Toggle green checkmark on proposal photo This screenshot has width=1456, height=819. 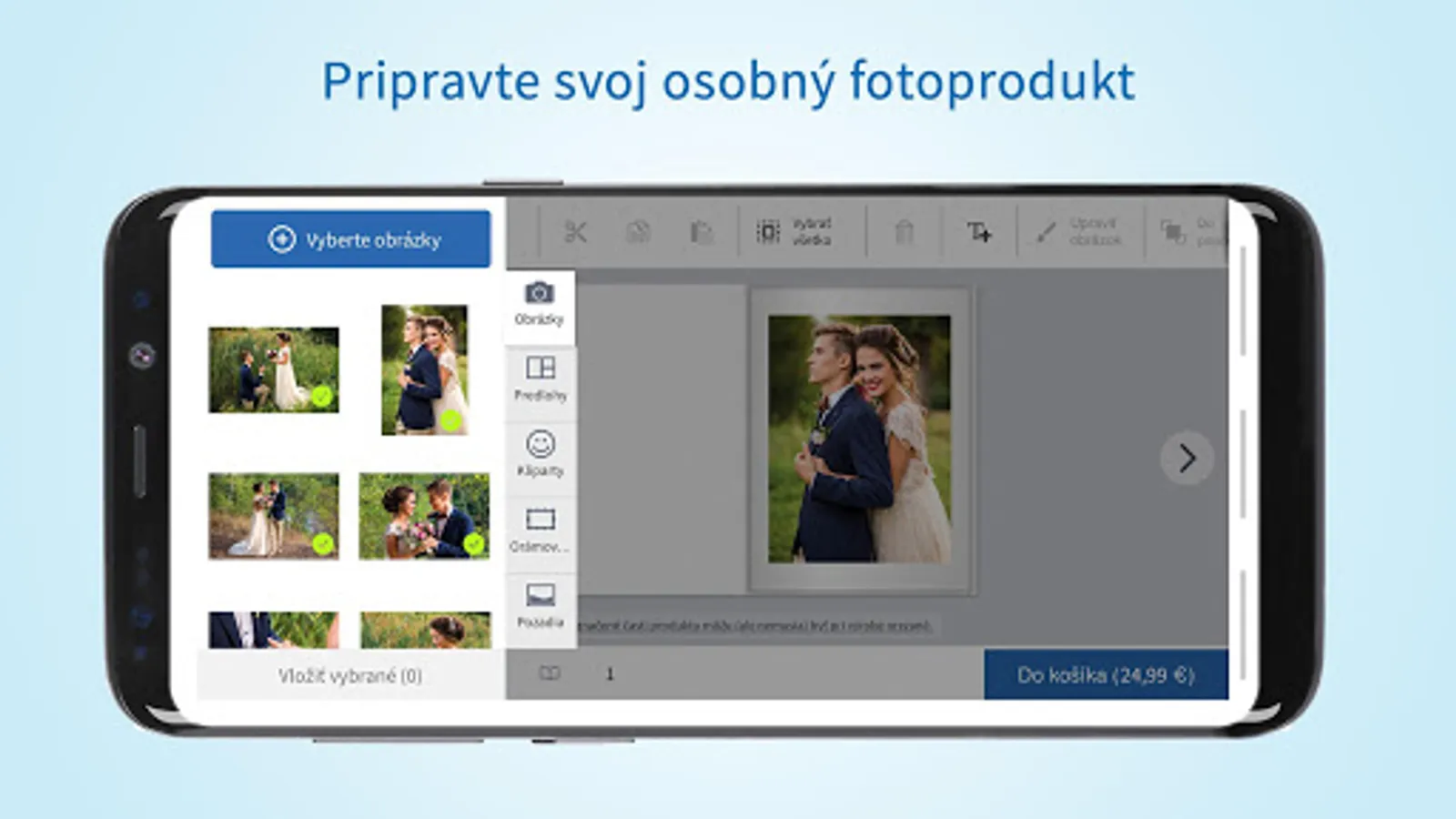click(322, 397)
